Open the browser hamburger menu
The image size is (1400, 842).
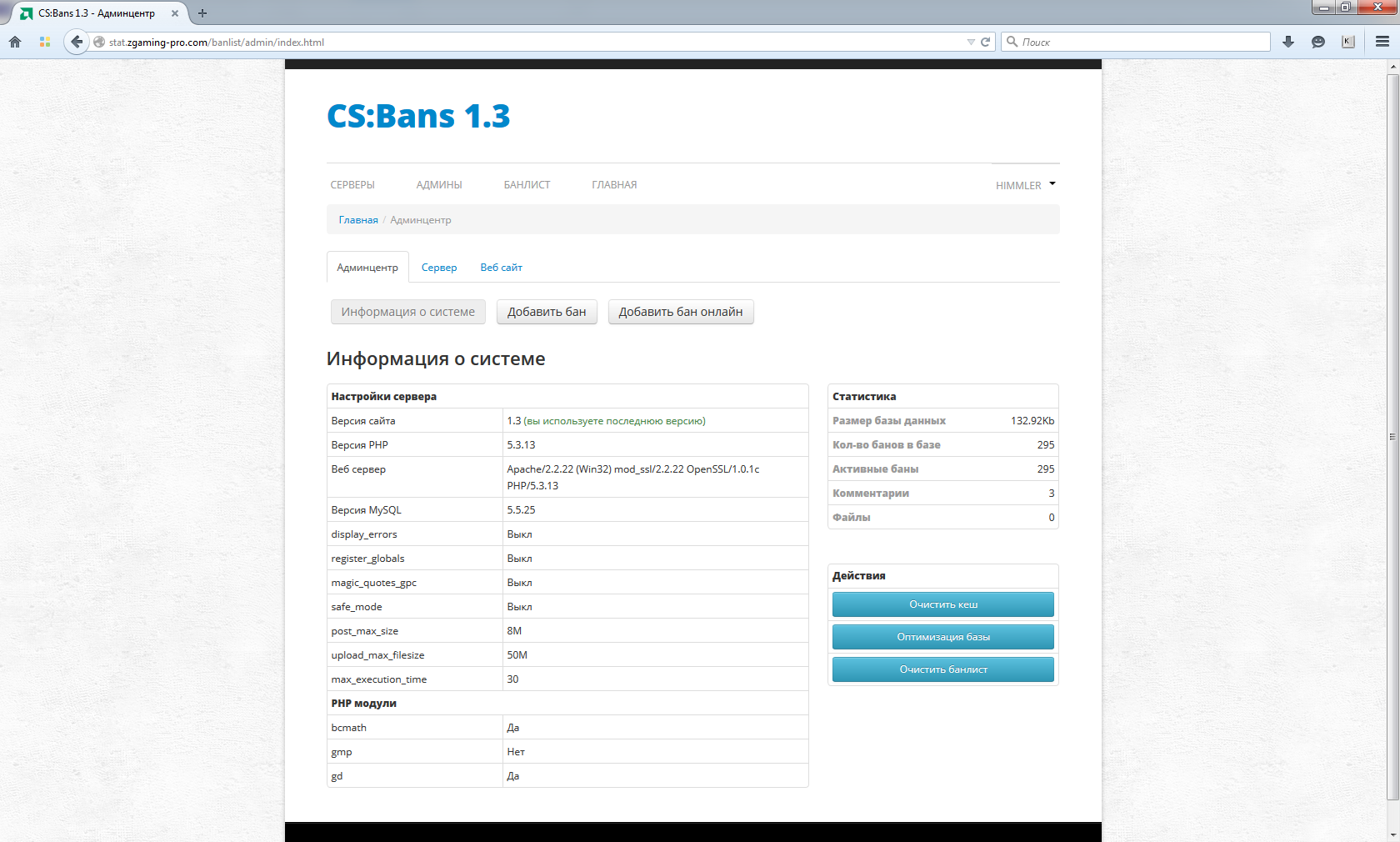[1382, 42]
